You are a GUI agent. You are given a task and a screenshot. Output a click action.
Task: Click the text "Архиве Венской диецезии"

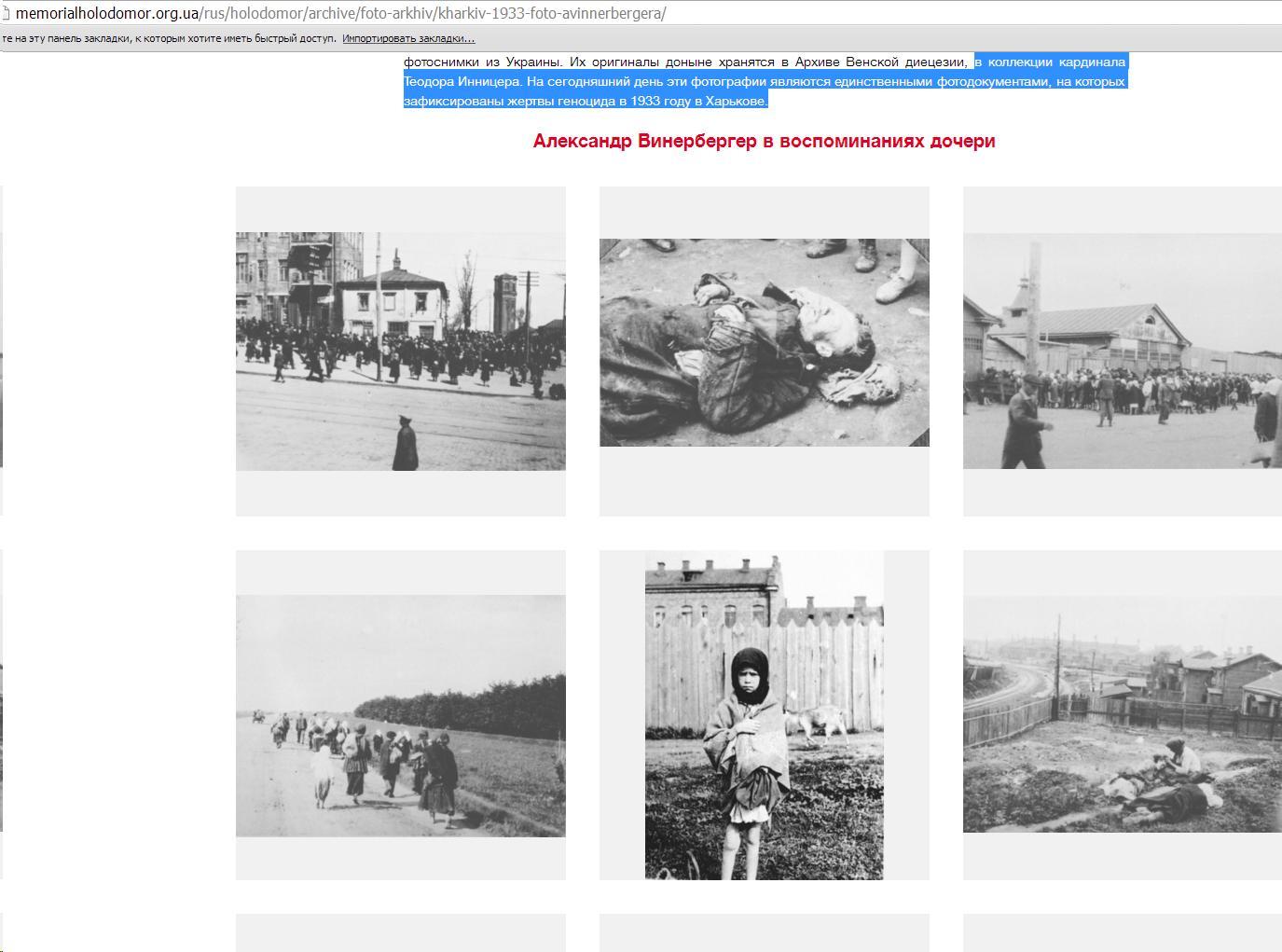874,62
